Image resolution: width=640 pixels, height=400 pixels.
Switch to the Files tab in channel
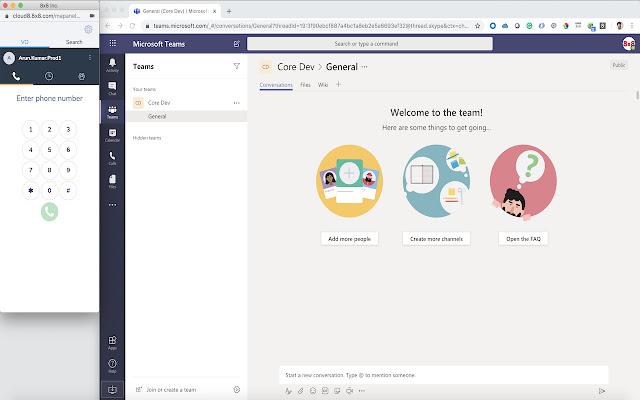pos(305,85)
